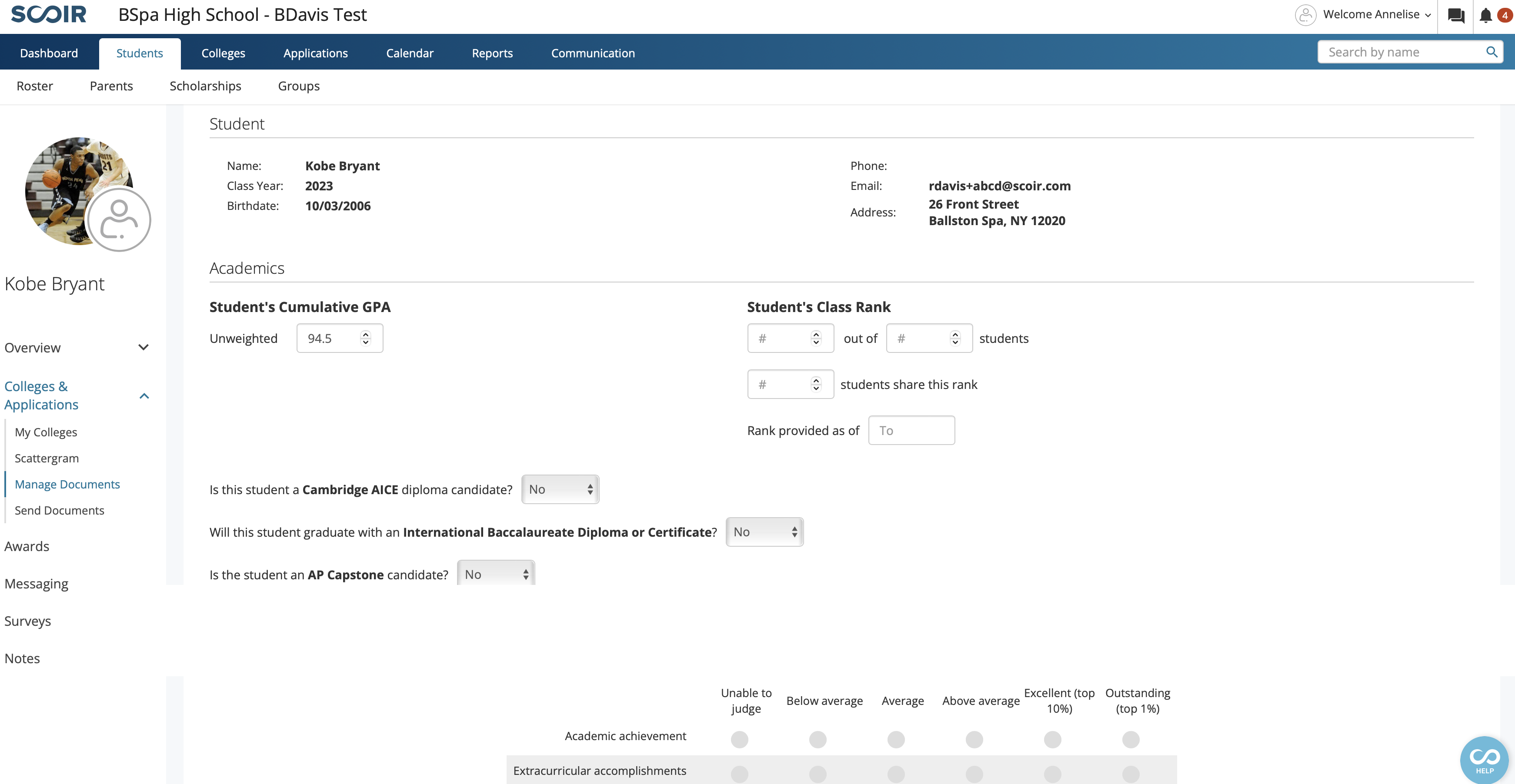
Task: Open the Calendar tab
Action: [x=410, y=53]
